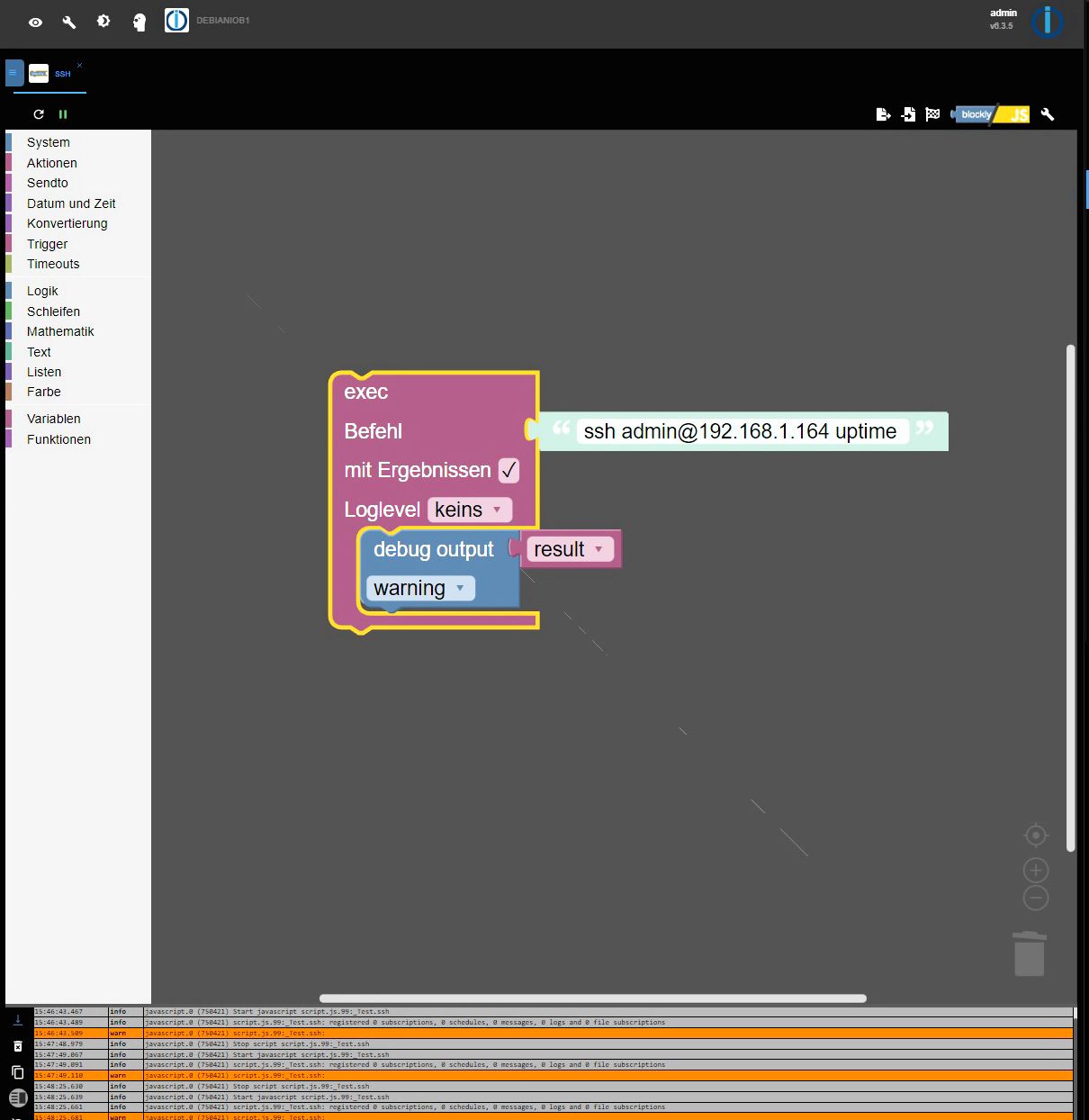Click the DEBIANIOB1 host name
The height and width of the screenshot is (1120, 1089).
point(222,21)
